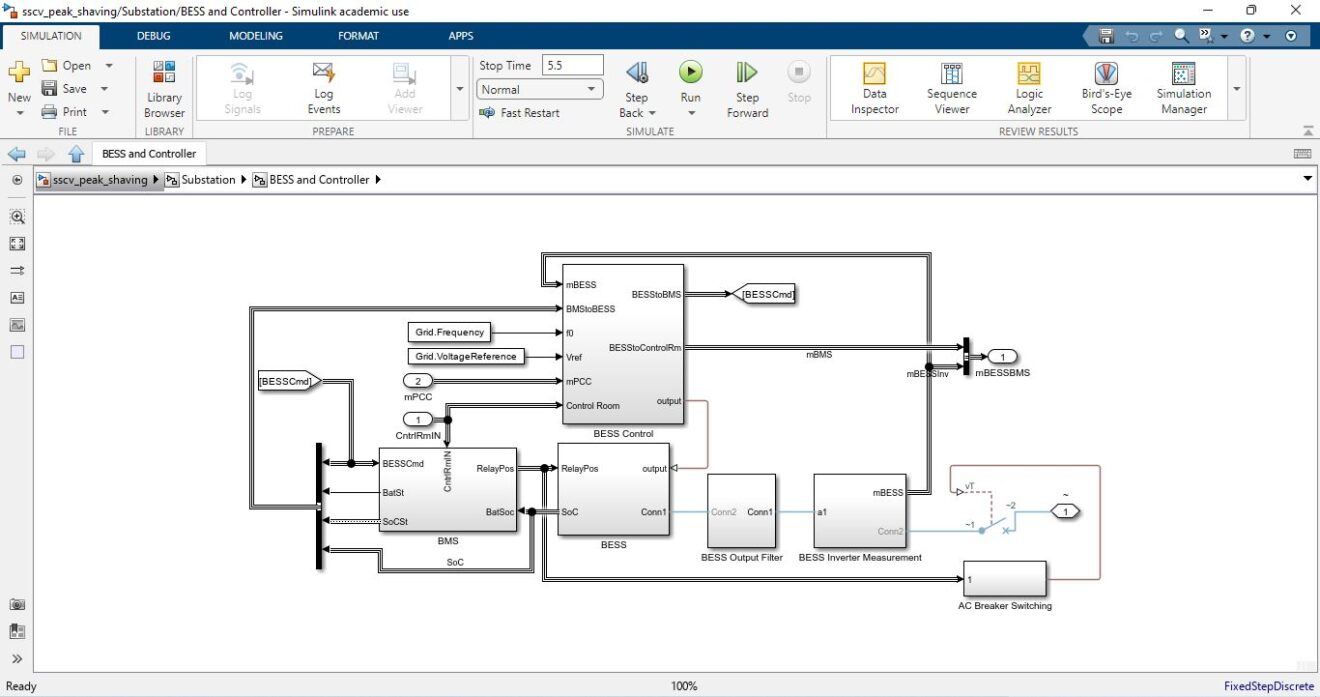Image resolution: width=1320 pixels, height=697 pixels.
Task: Open the Simulation Manager
Action: 1183,88
